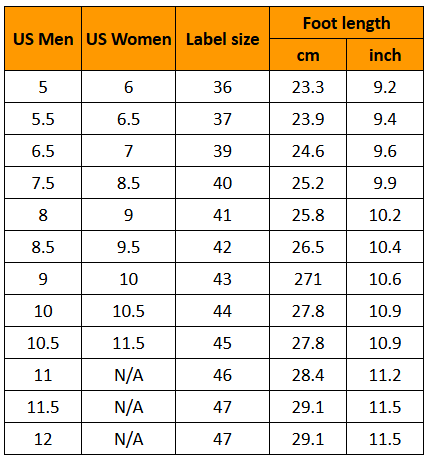Select the US Men 11.5 cell
The height and width of the screenshot is (462, 426).
click(x=43, y=407)
